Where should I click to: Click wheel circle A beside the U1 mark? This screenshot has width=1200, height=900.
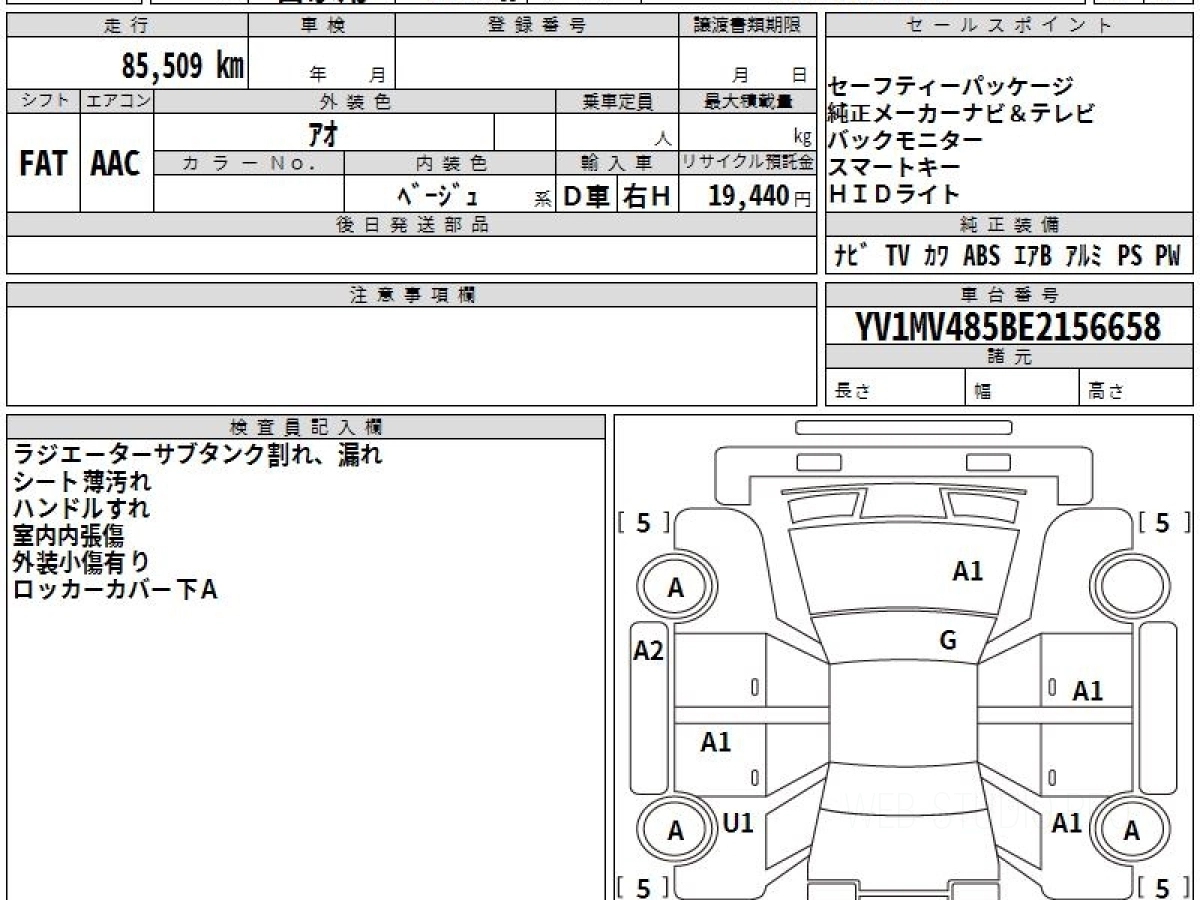pyautogui.click(x=676, y=831)
